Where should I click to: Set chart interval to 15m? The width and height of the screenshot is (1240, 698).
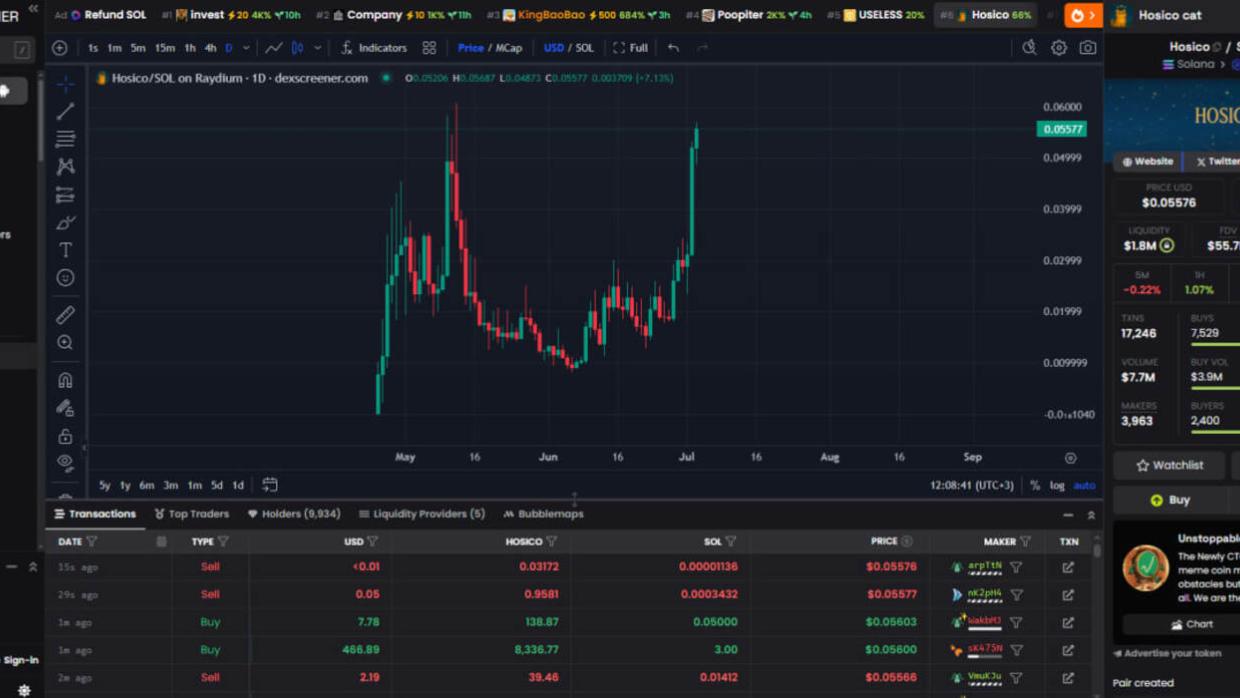164,48
